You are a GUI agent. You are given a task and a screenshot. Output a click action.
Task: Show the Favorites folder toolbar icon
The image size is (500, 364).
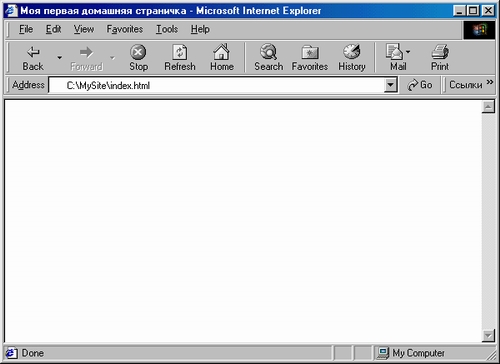point(310,58)
